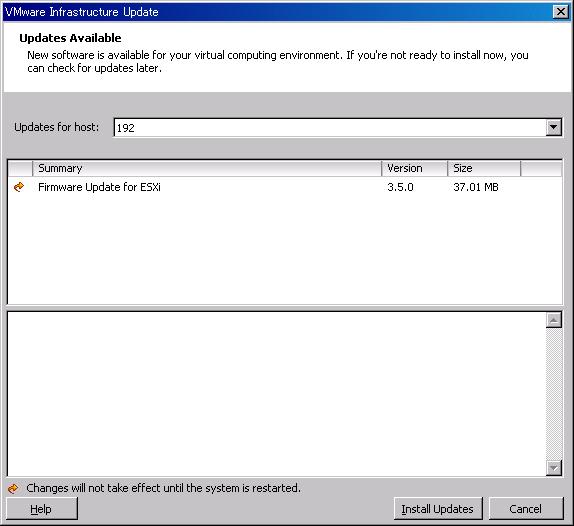Click the description pane scroll down arrow

554,468
